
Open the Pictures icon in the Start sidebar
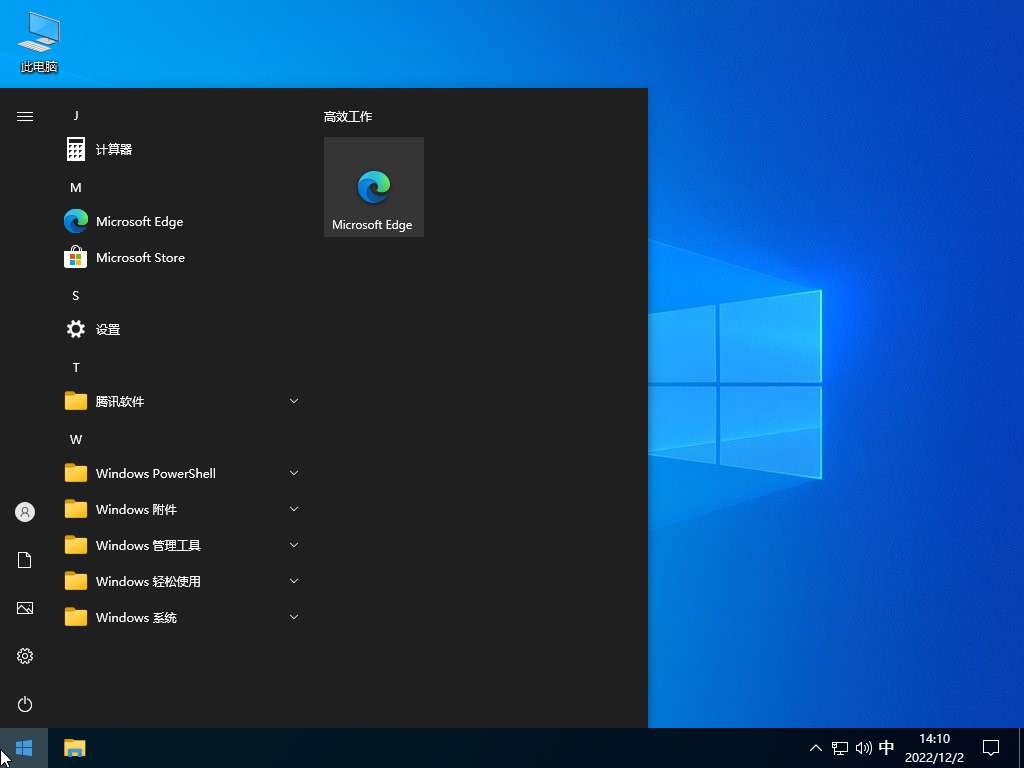click(25, 608)
